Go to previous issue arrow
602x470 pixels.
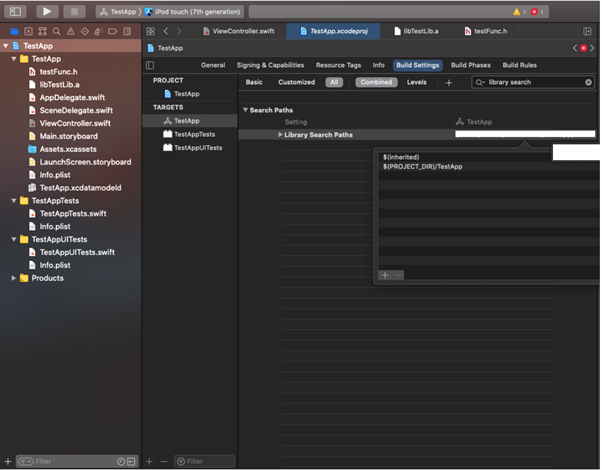pos(575,48)
